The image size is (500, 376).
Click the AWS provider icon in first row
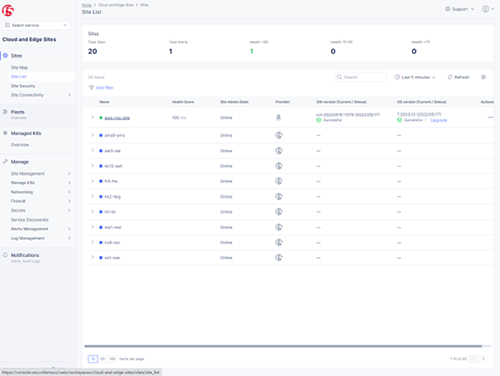278,117
